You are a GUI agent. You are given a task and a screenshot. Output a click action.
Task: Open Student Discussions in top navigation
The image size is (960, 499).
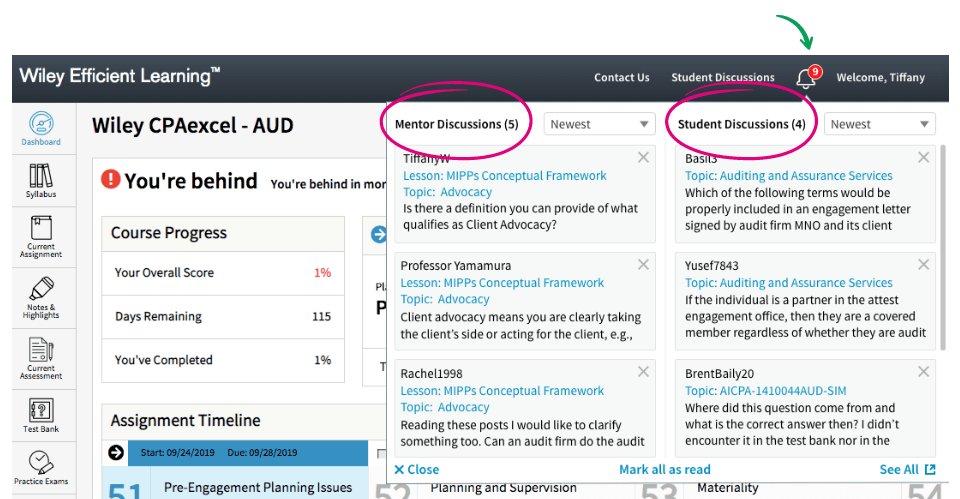(x=722, y=78)
